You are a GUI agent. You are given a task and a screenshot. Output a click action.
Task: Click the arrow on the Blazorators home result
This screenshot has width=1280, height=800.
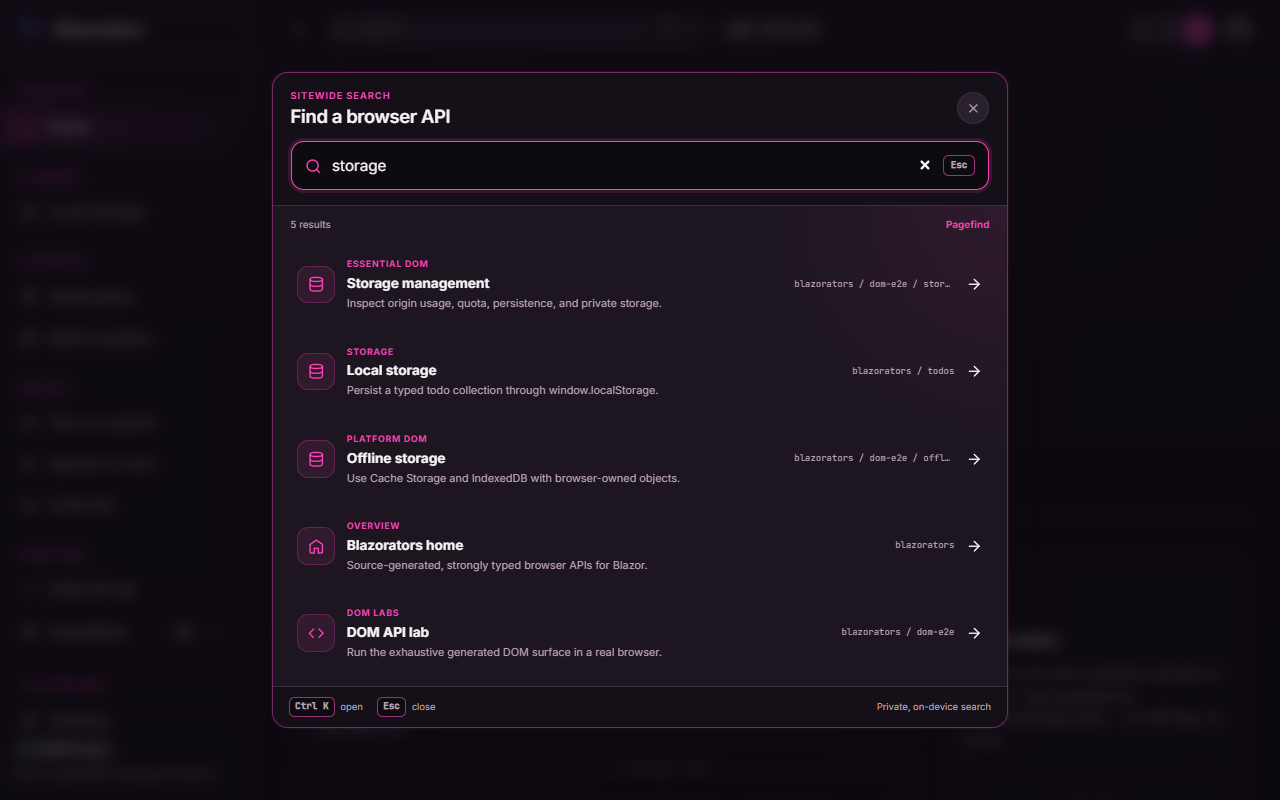[974, 546]
